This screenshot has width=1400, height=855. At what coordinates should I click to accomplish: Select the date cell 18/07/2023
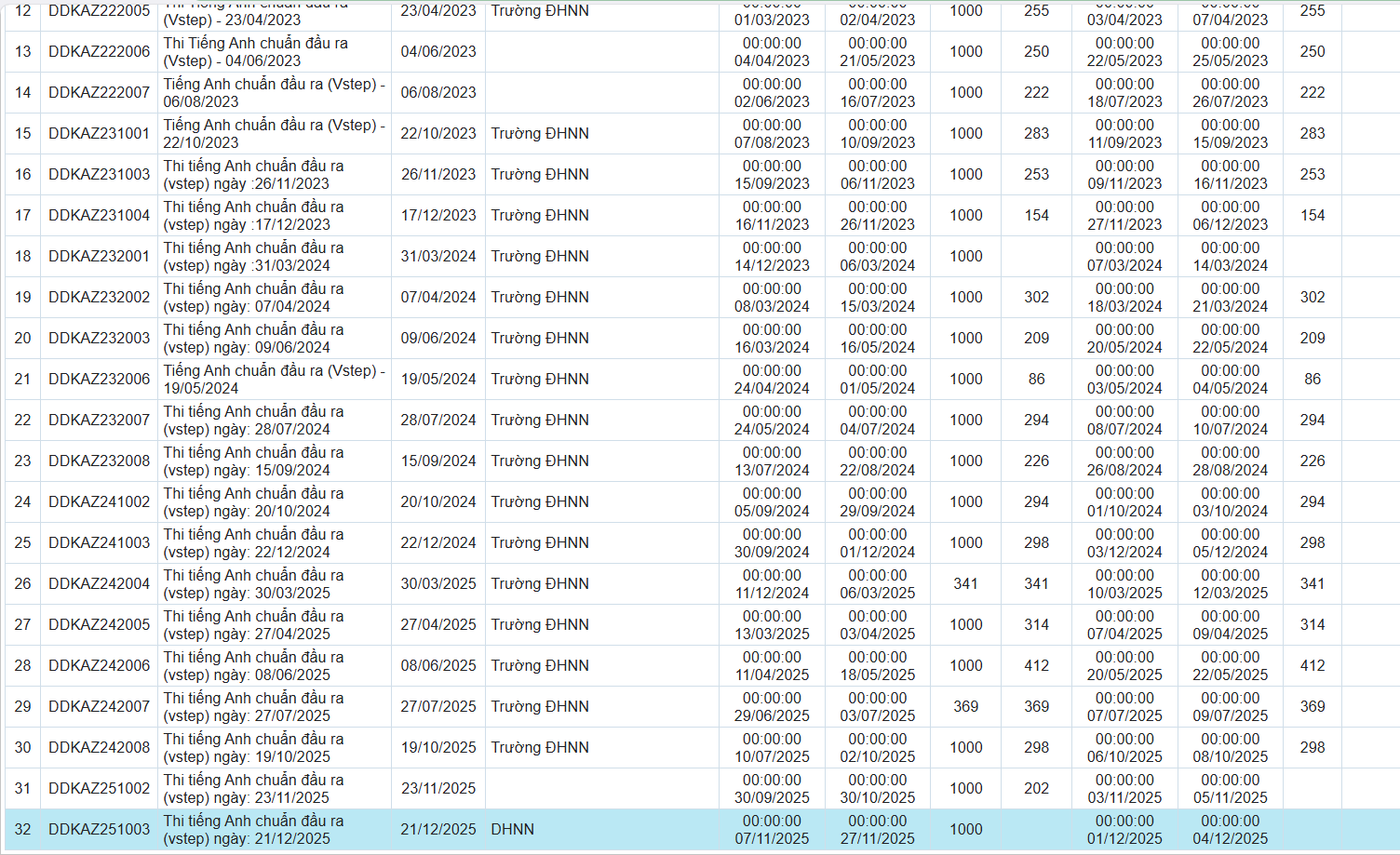[1124, 92]
